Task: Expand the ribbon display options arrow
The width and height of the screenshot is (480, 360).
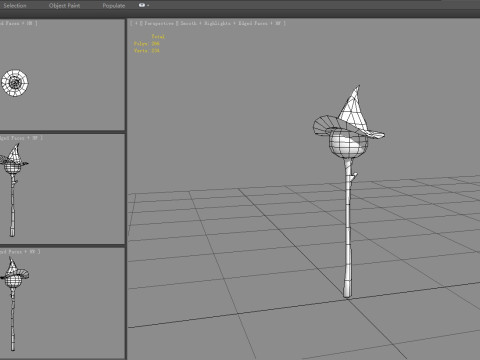Action: click(x=148, y=6)
